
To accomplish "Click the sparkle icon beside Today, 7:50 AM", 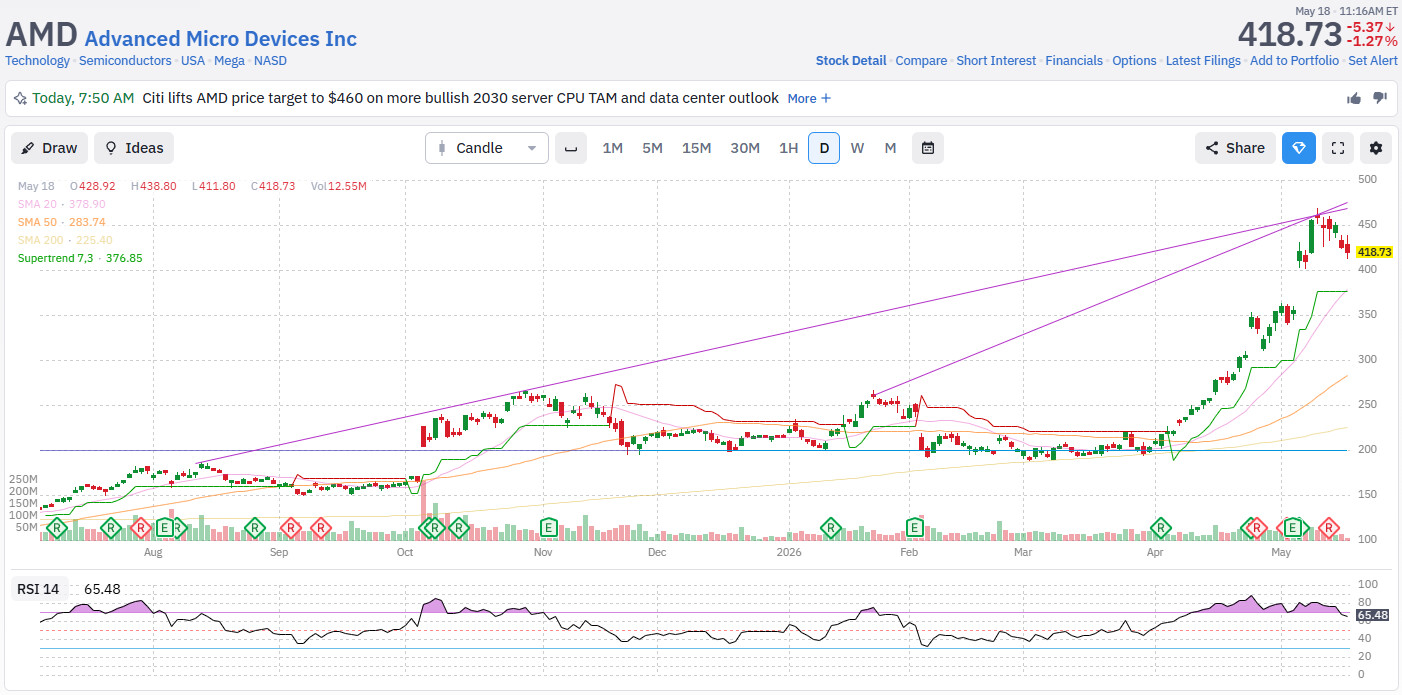I will click(x=20, y=98).
